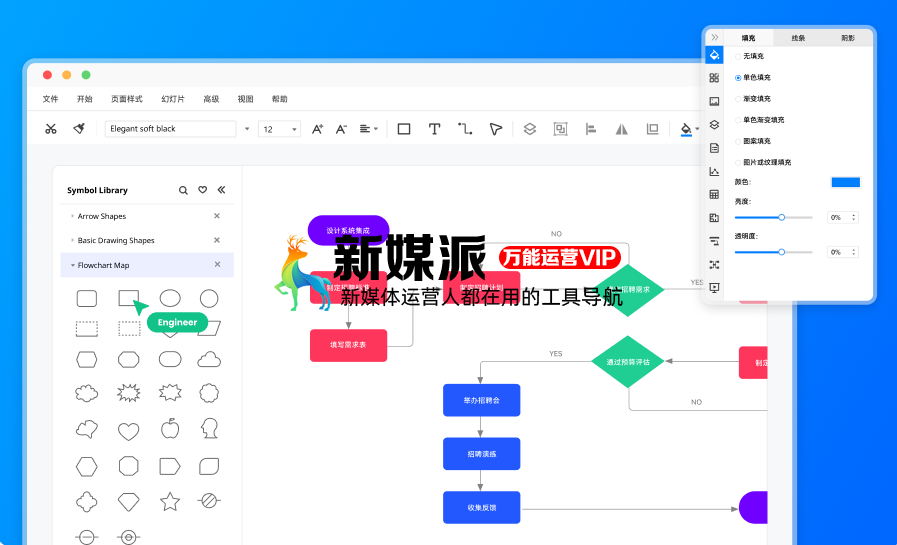Collapse the Flowchart Map category
Screen dimensions: 897x545
click(x=73, y=265)
